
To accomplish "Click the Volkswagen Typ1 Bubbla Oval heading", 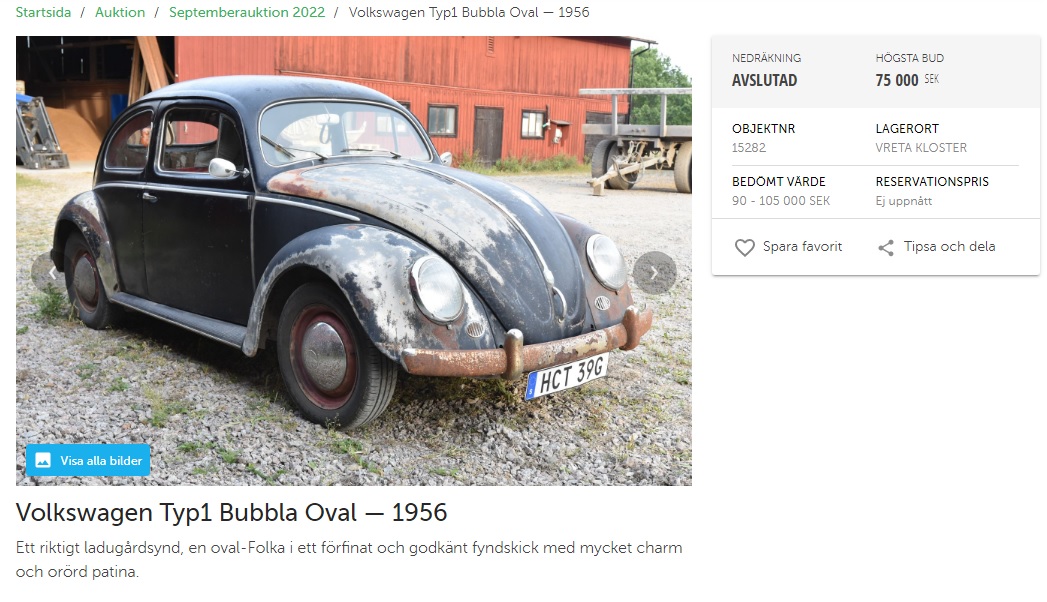I will (x=231, y=513).
